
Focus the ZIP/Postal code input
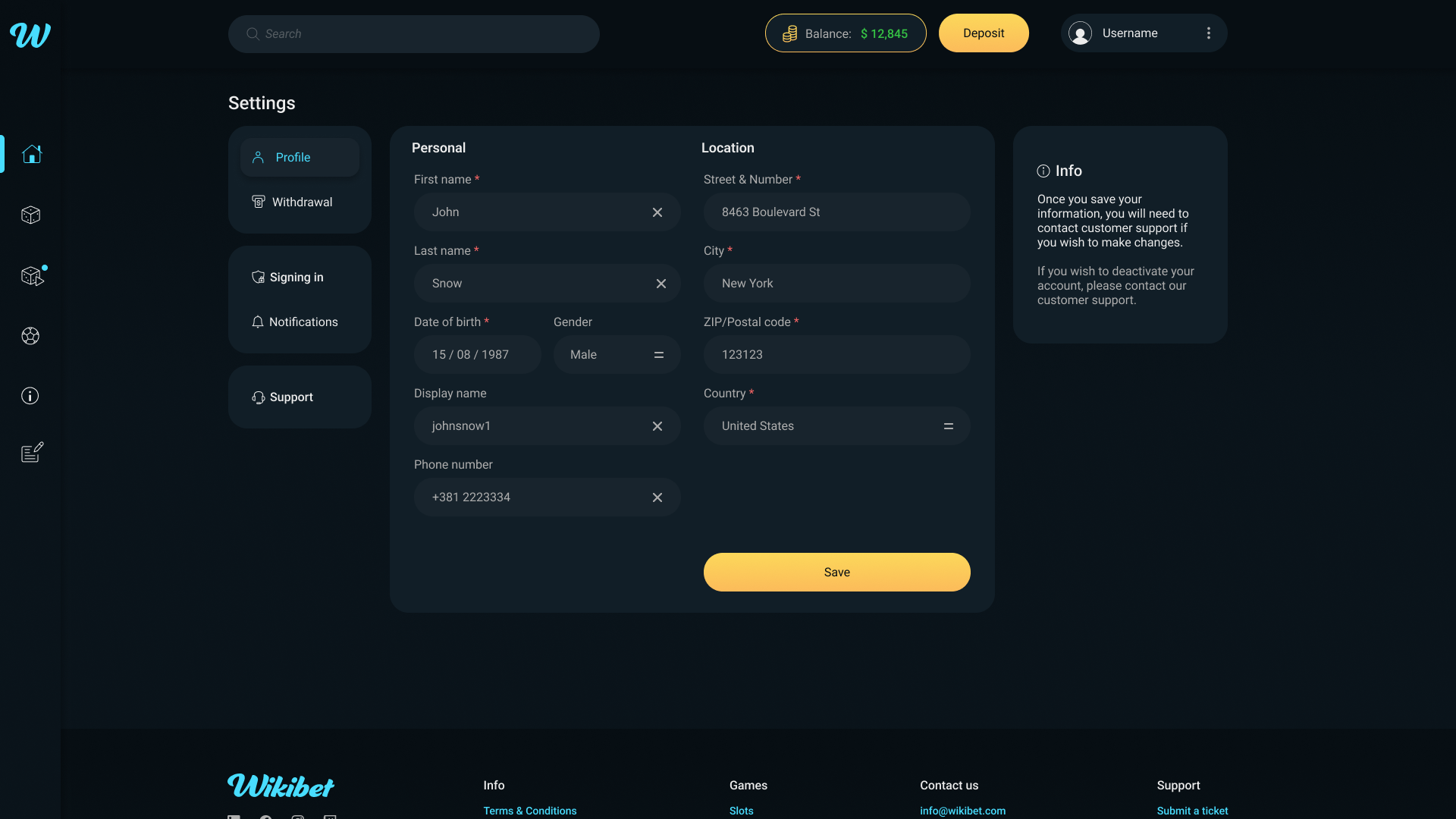click(x=837, y=355)
